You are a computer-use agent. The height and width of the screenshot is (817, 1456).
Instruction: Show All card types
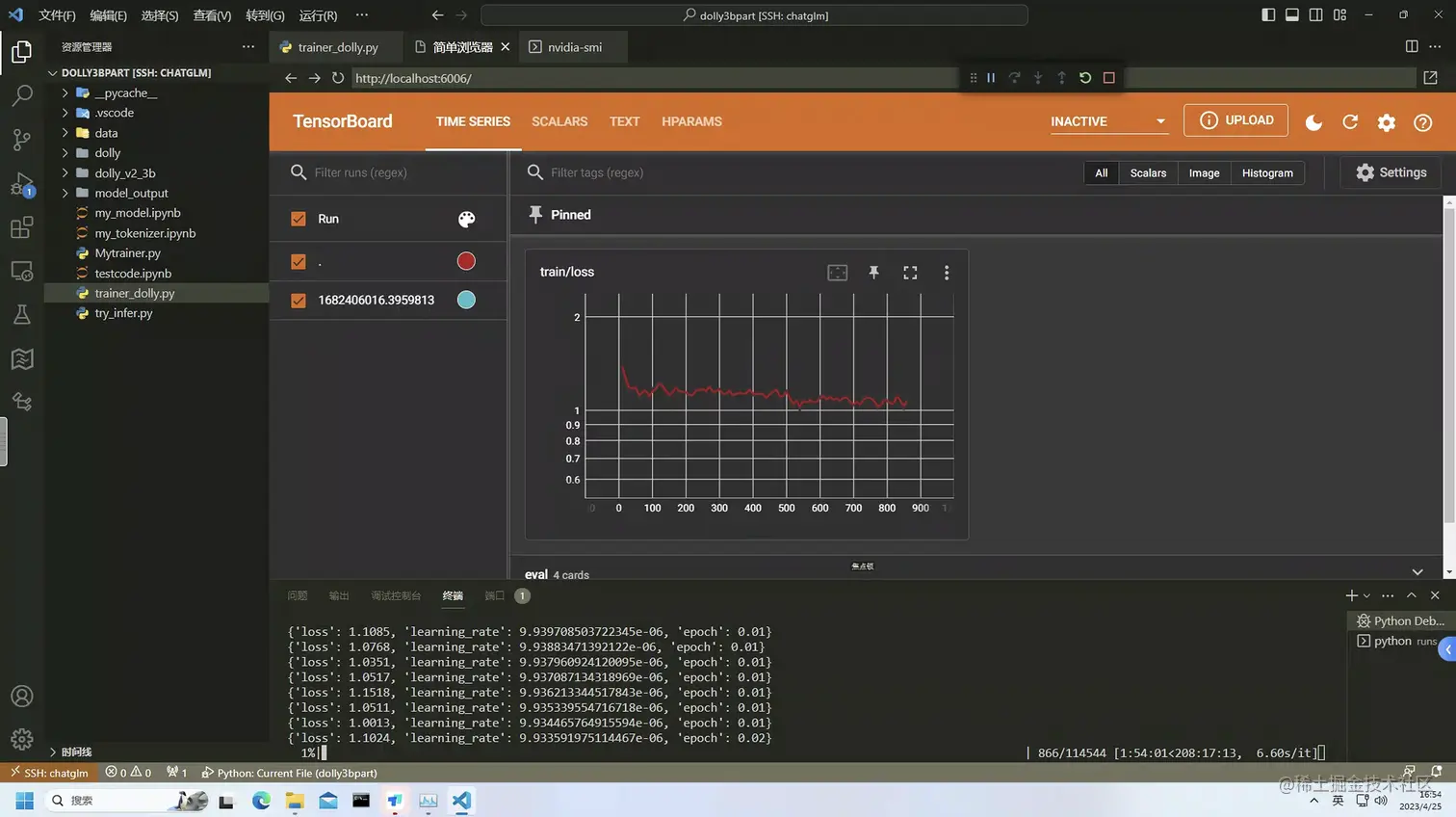tap(1102, 173)
